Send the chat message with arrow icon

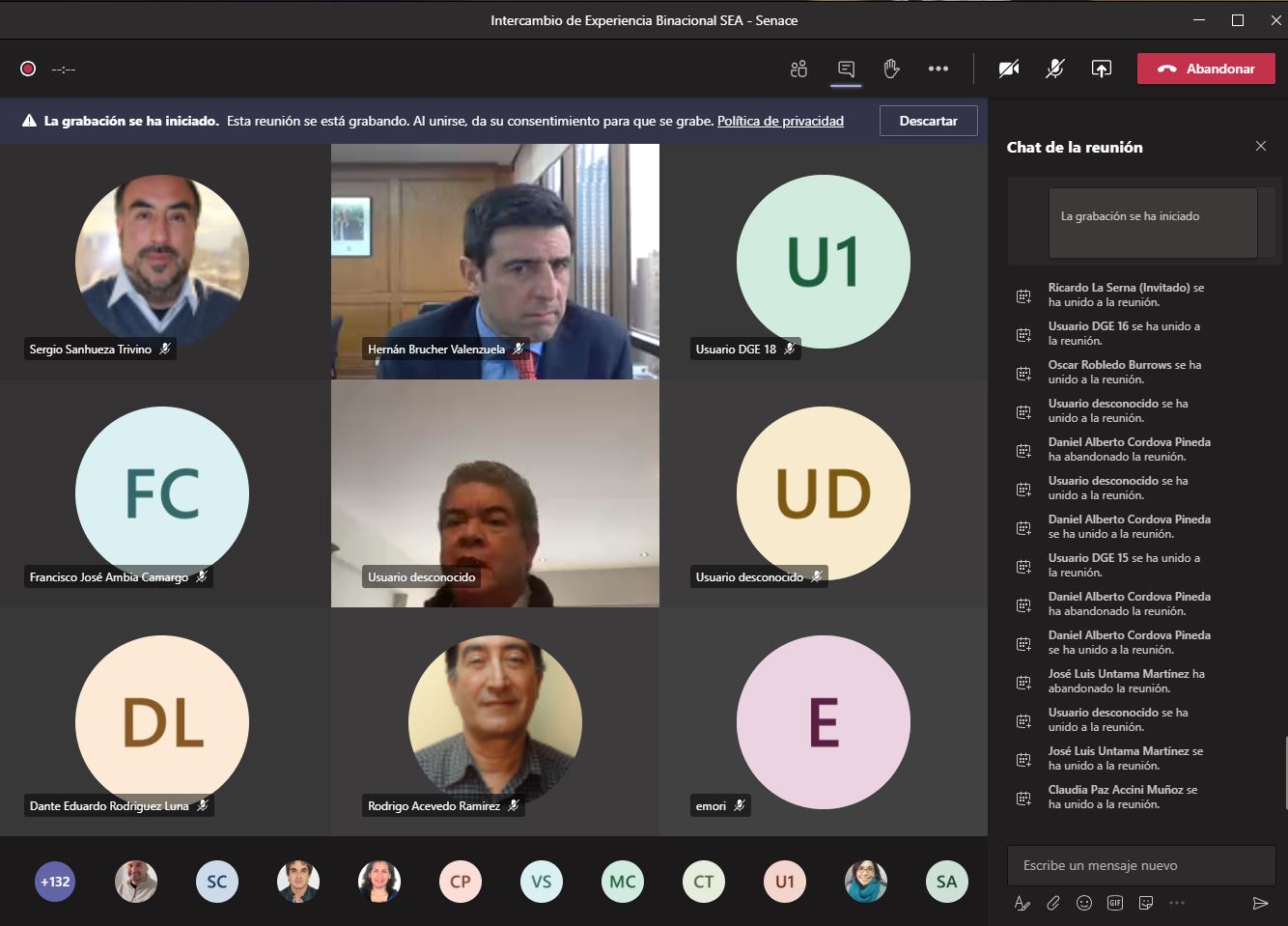[1260, 903]
